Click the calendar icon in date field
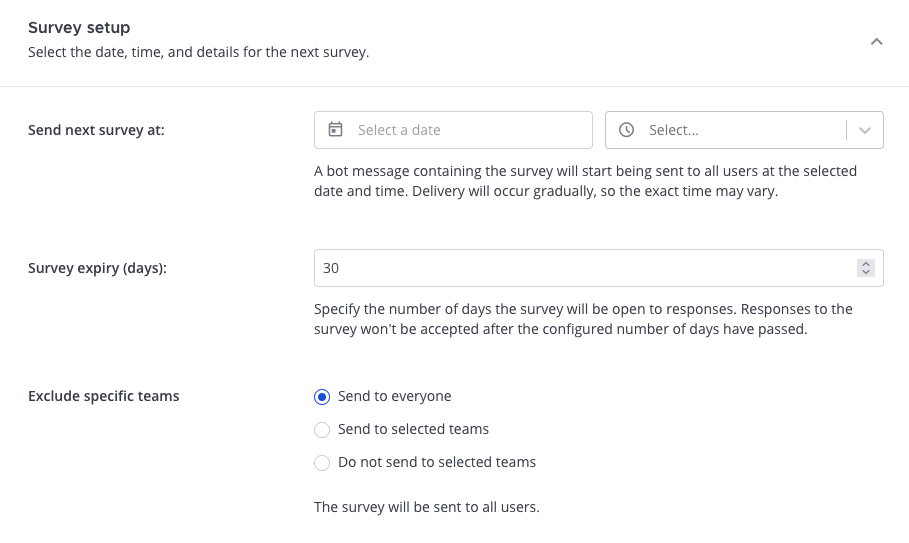This screenshot has height=543, width=909. pyautogui.click(x=336, y=130)
